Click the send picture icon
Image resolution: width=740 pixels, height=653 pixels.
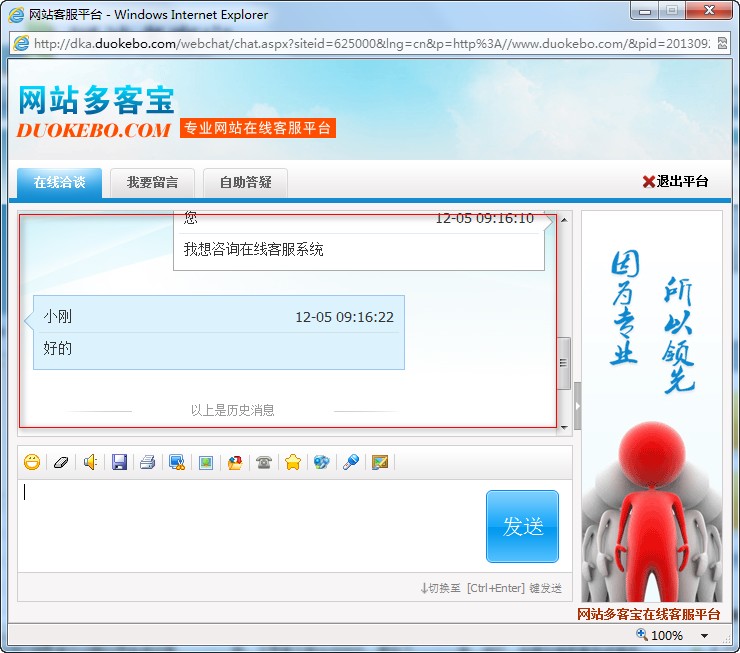coord(206,462)
